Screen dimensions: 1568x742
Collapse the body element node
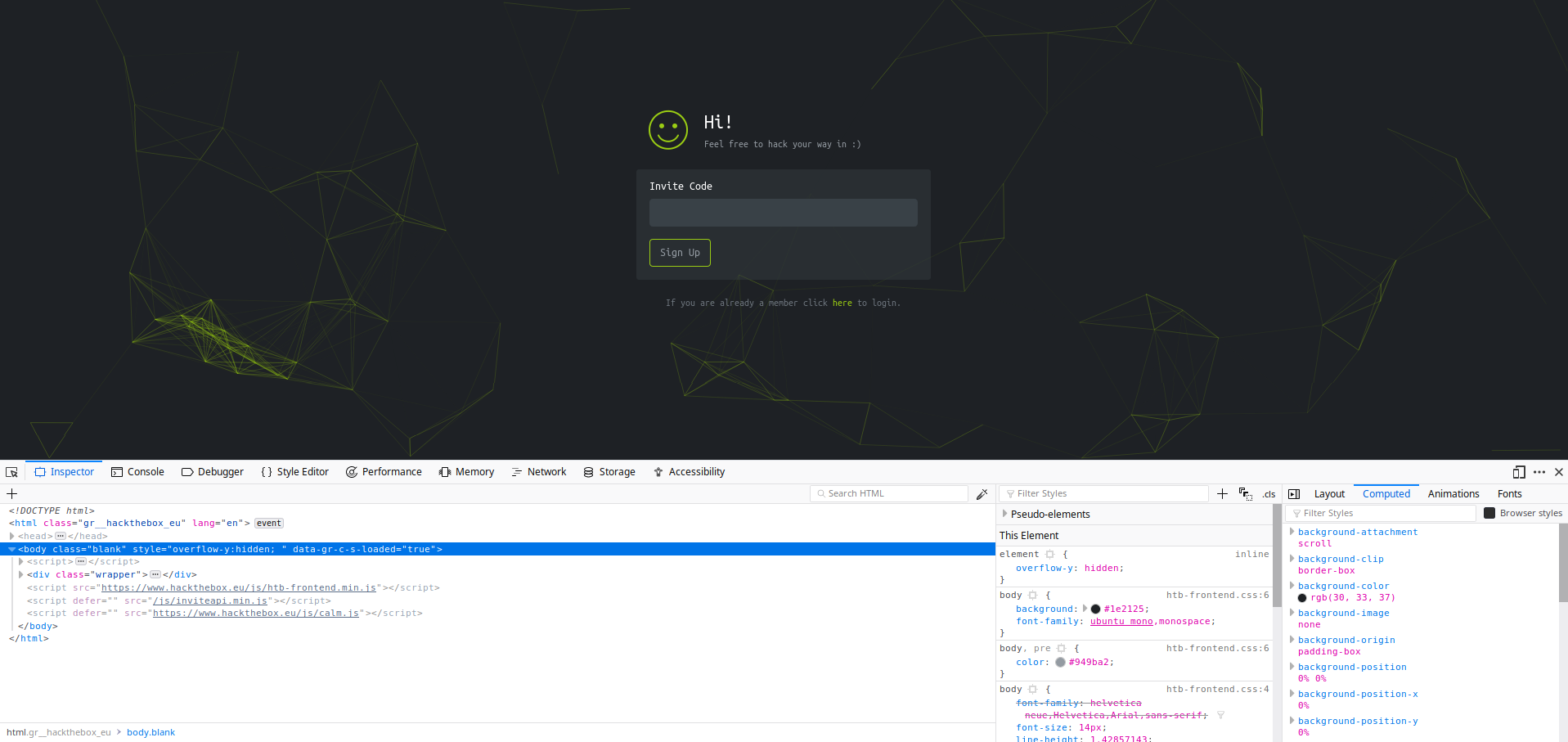[12, 549]
